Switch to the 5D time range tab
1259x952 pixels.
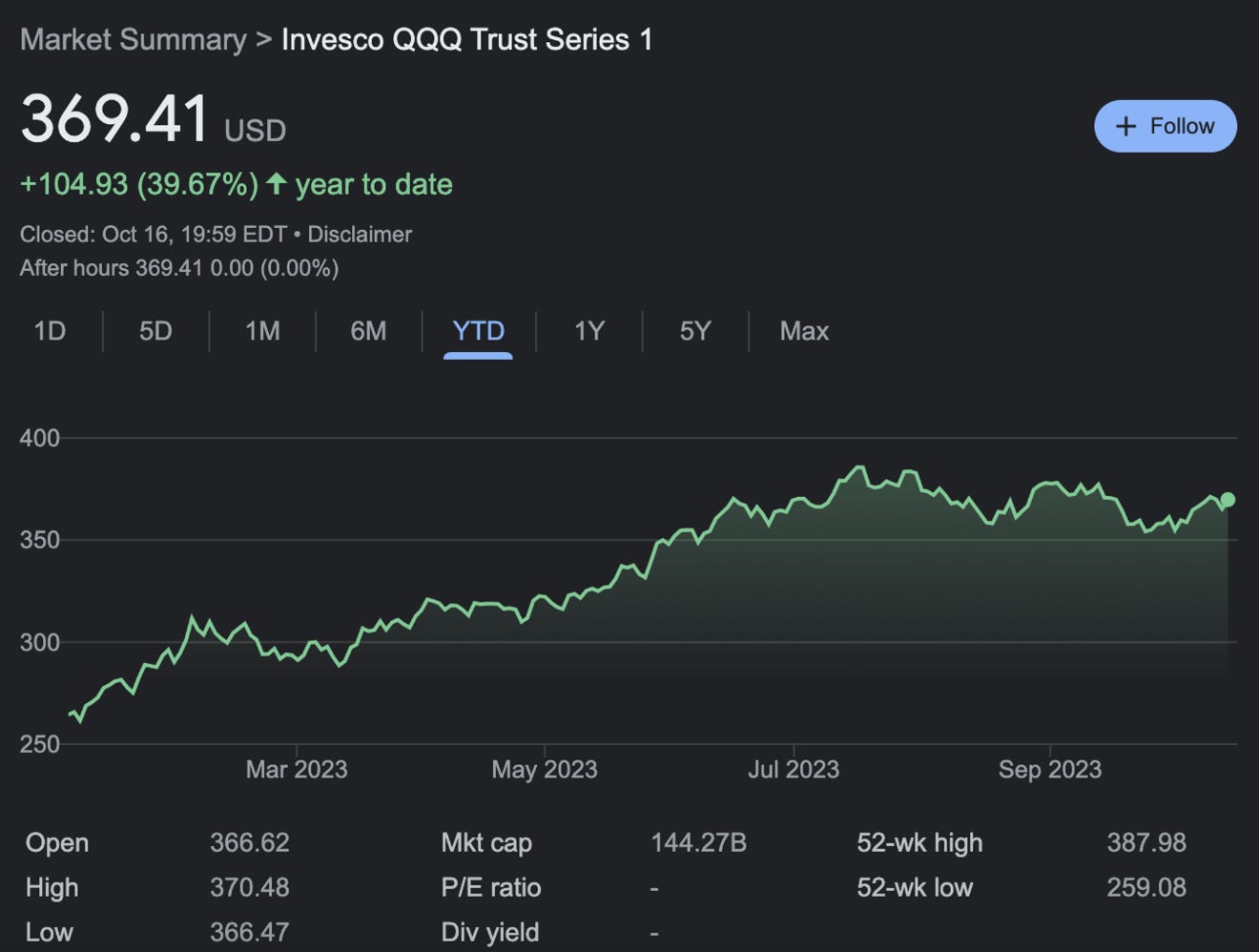[x=155, y=331]
